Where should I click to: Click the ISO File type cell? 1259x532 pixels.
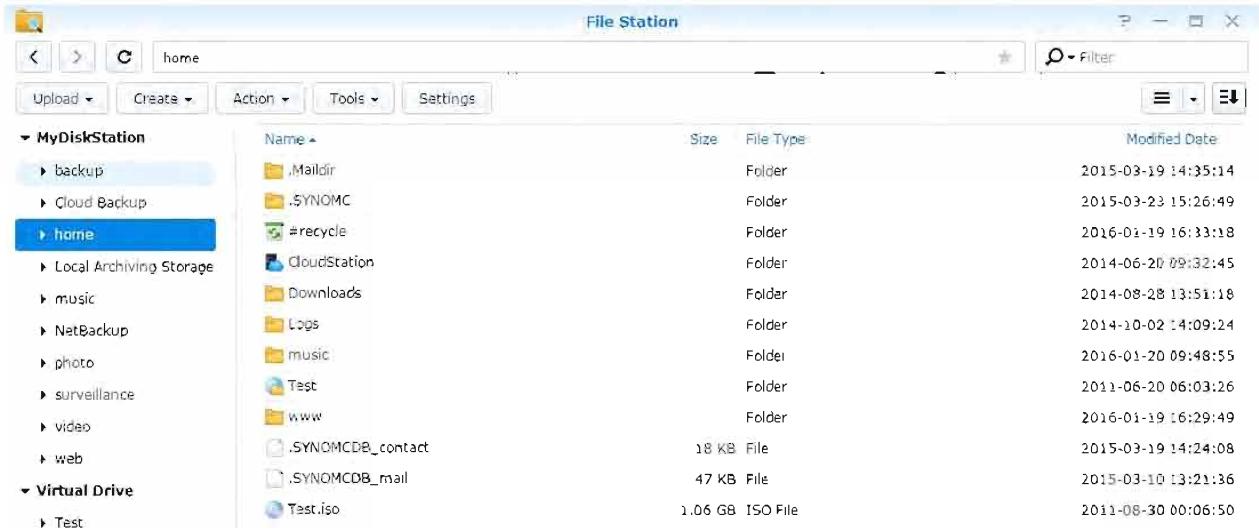point(772,509)
